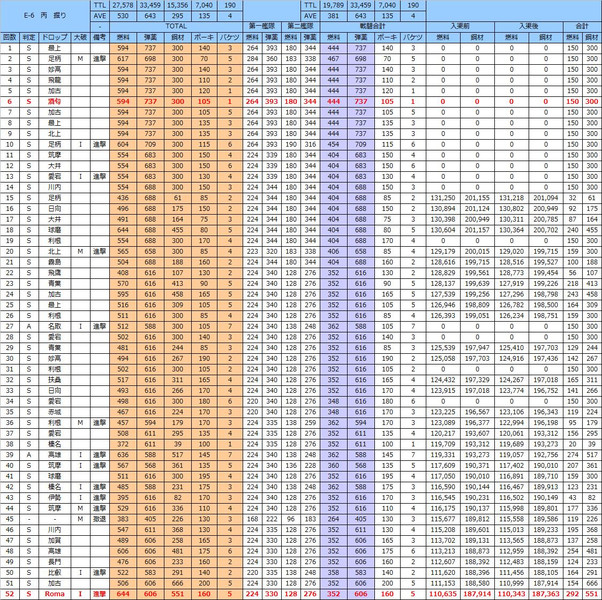
Task: Click the drop name 伊勢
Action: pos(54,498)
